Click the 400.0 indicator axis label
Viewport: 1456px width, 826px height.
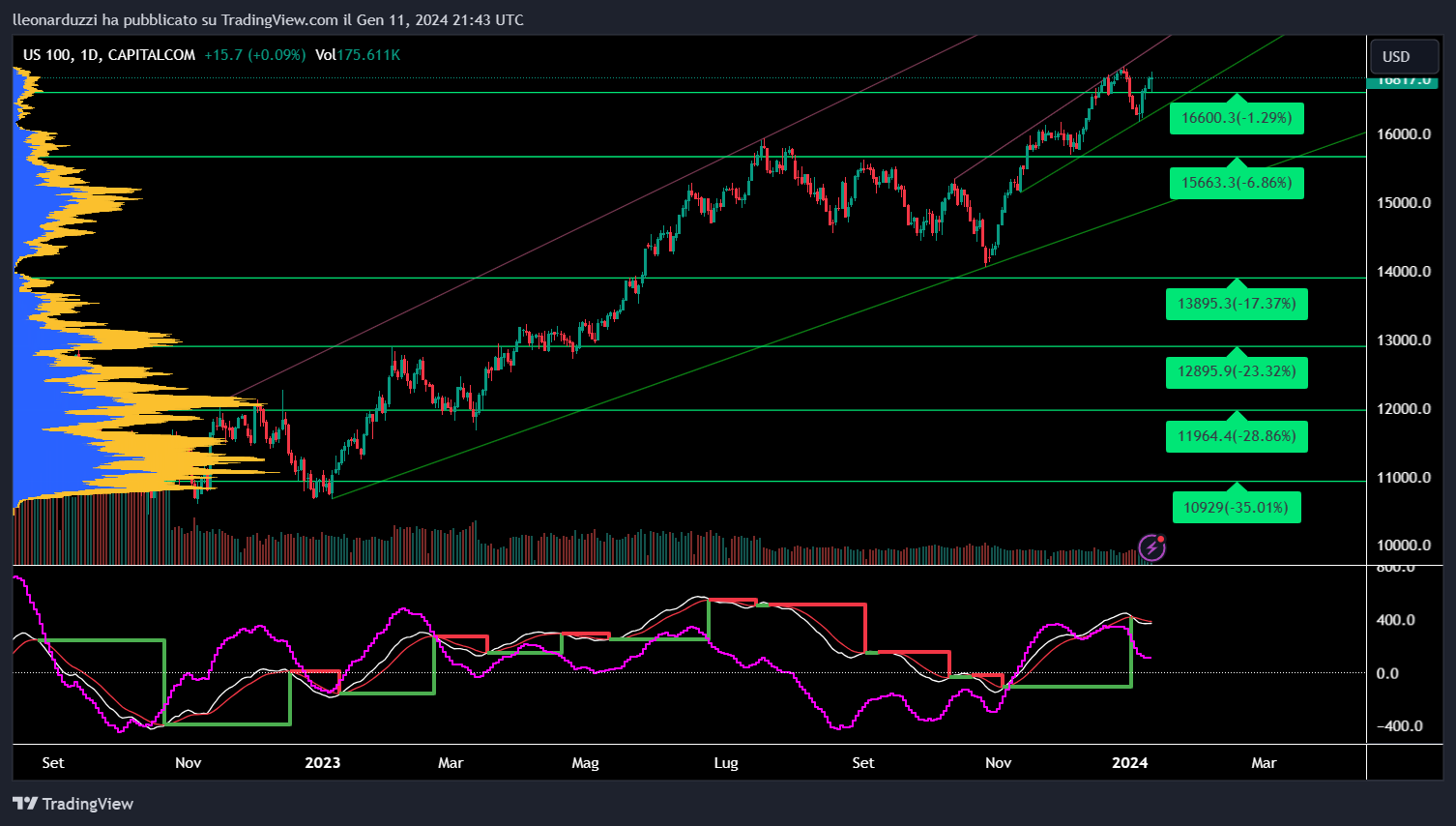click(x=1395, y=620)
